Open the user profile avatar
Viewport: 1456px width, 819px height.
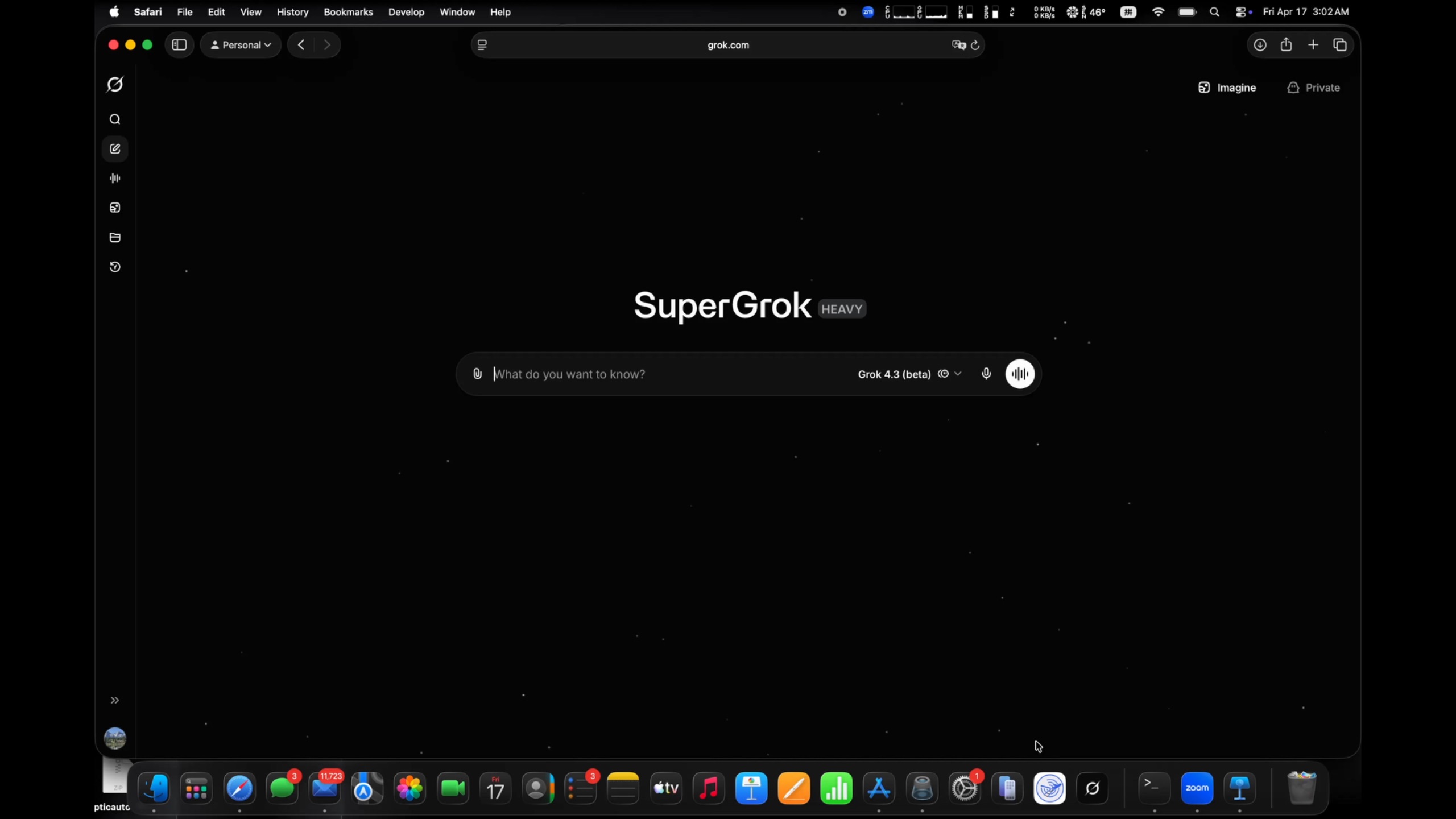[115, 738]
